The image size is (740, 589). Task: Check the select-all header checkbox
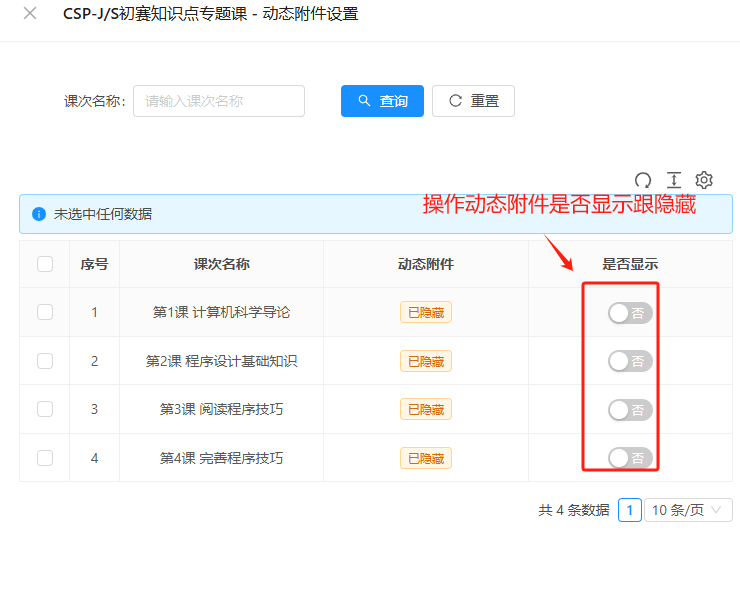tap(45, 264)
